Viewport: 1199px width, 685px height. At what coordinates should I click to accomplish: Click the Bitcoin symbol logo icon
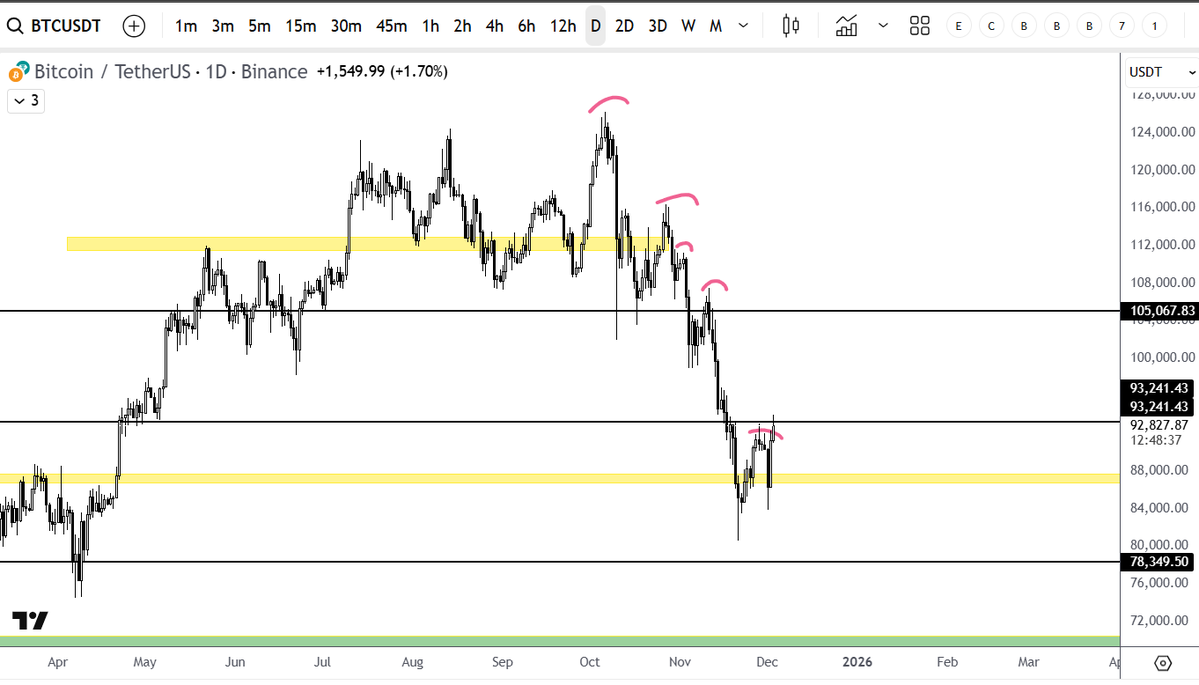pos(18,72)
